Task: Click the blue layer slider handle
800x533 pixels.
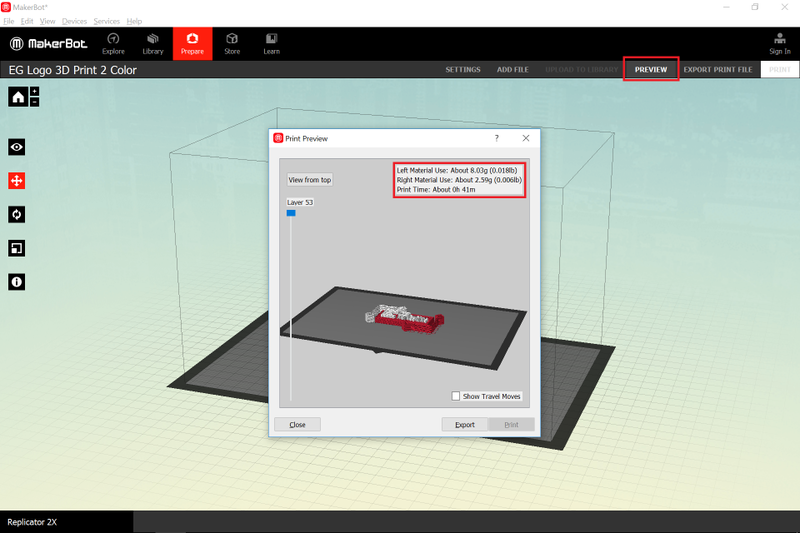Action: click(291, 213)
